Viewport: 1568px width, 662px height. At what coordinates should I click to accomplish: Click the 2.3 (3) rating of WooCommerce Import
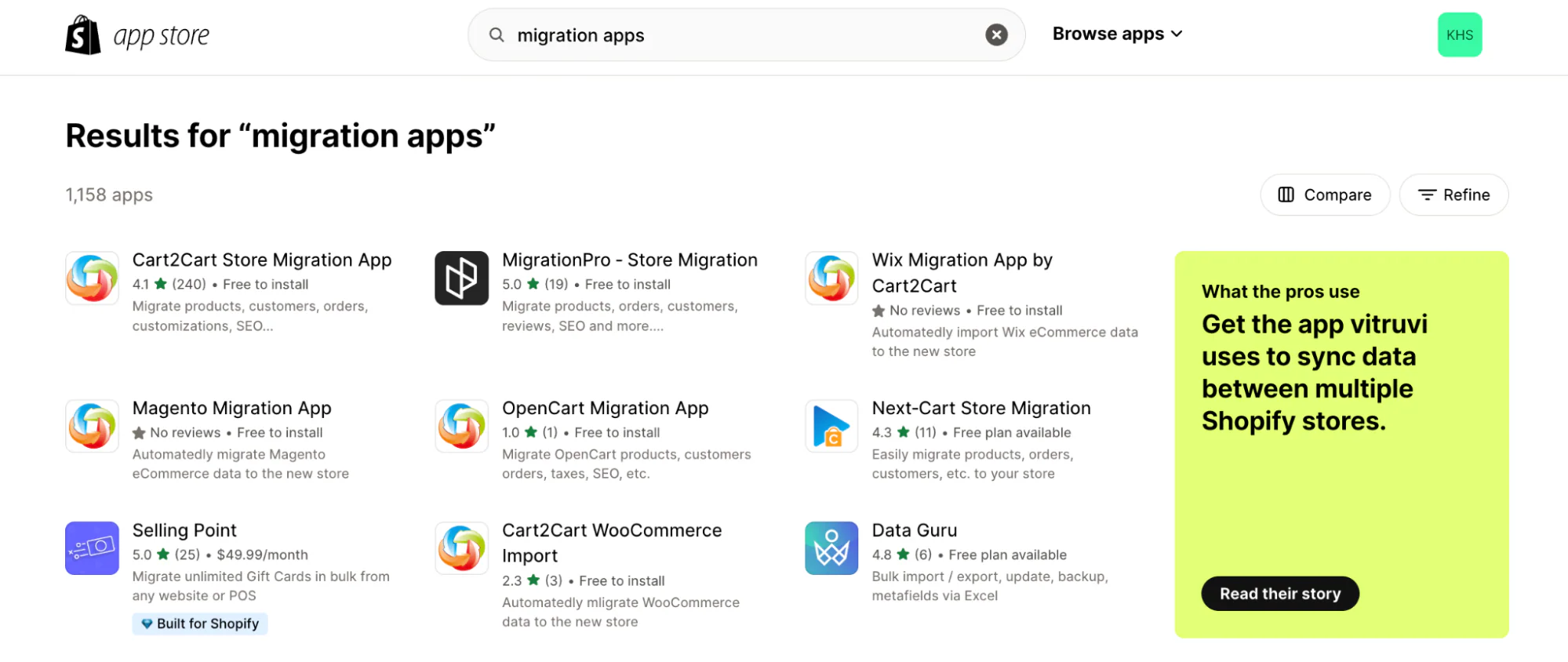click(532, 580)
